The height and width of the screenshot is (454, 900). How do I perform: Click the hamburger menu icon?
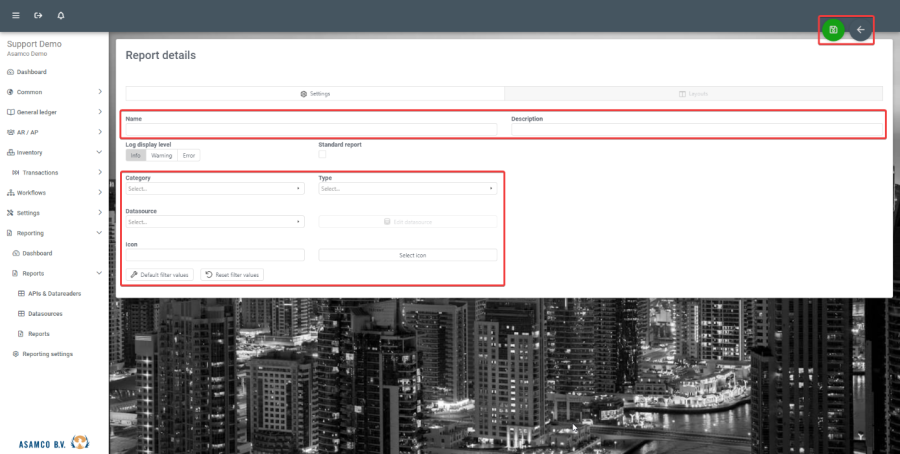click(x=15, y=16)
